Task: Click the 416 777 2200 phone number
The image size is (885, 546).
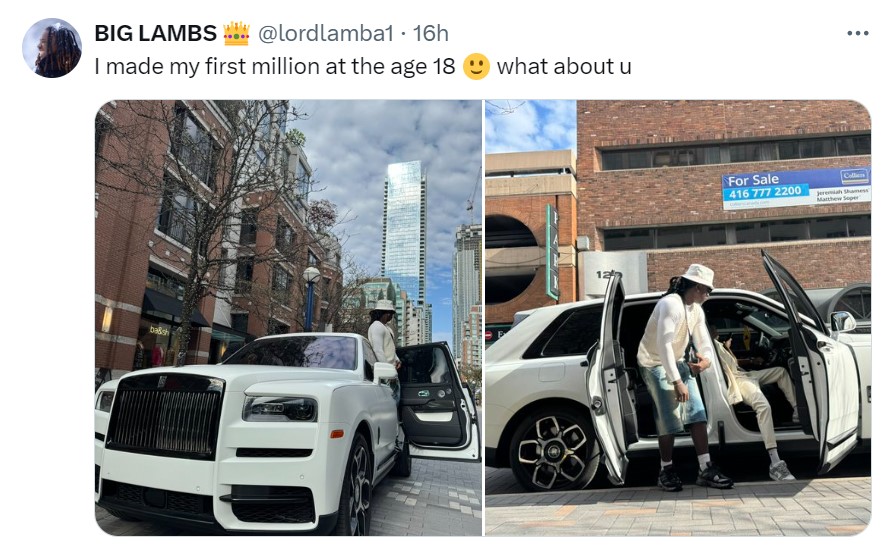Action: pyautogui.click(x=765, y=193)
